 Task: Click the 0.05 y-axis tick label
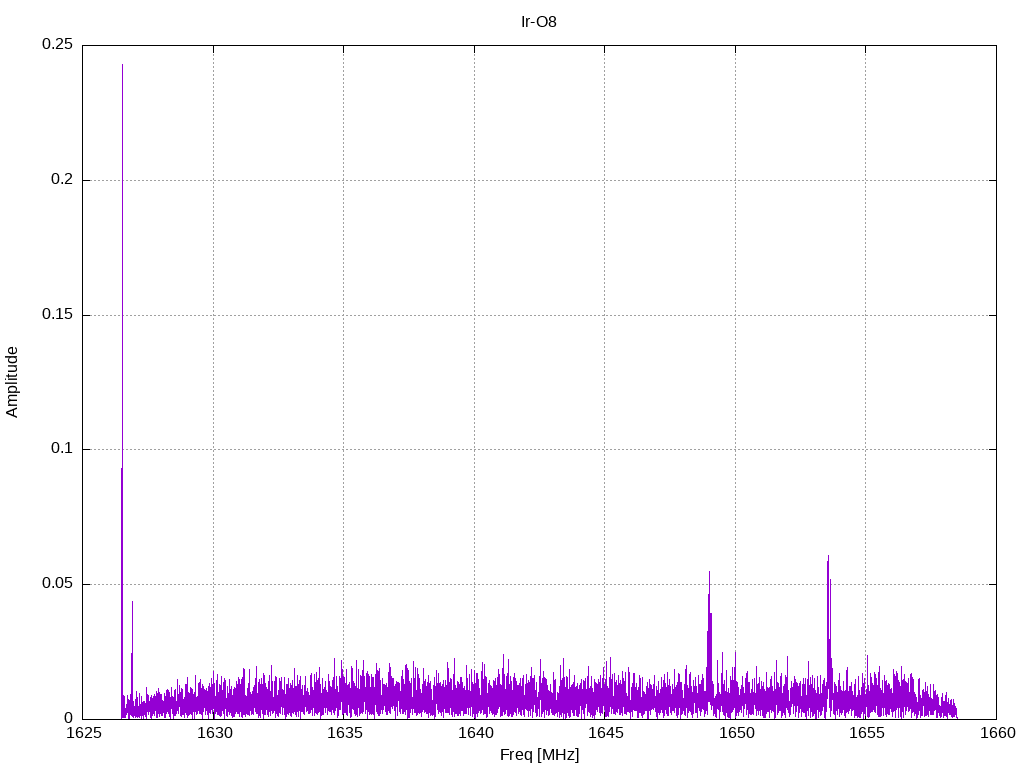[56, 584]
